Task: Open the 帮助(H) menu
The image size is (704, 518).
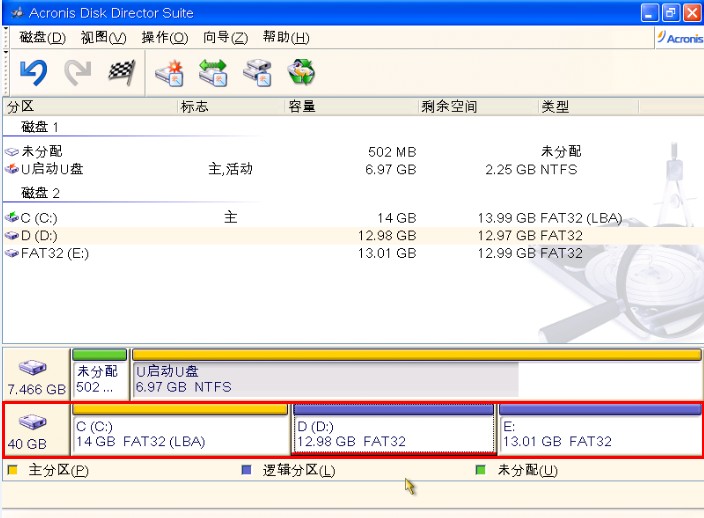Action: click(x=286, y=37)
